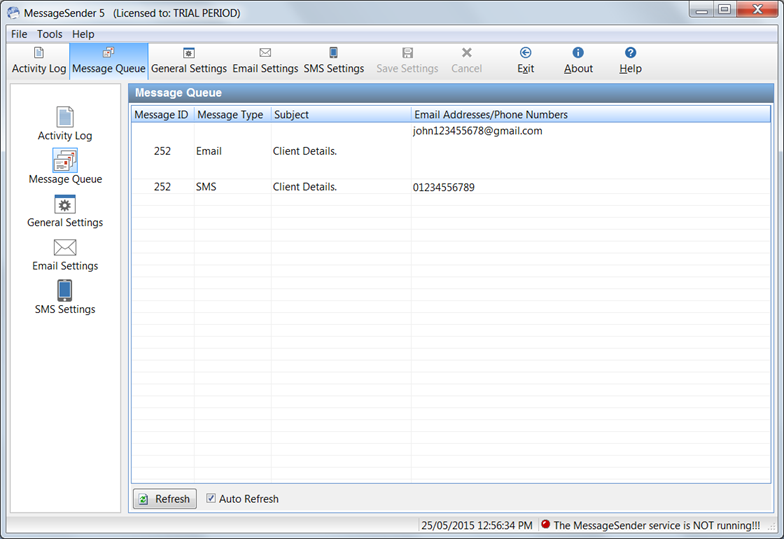This screenshot has width=784, height=539.
Task: Sort by Message ID column header
Action: pyautogui.click(x=162, y=114)
